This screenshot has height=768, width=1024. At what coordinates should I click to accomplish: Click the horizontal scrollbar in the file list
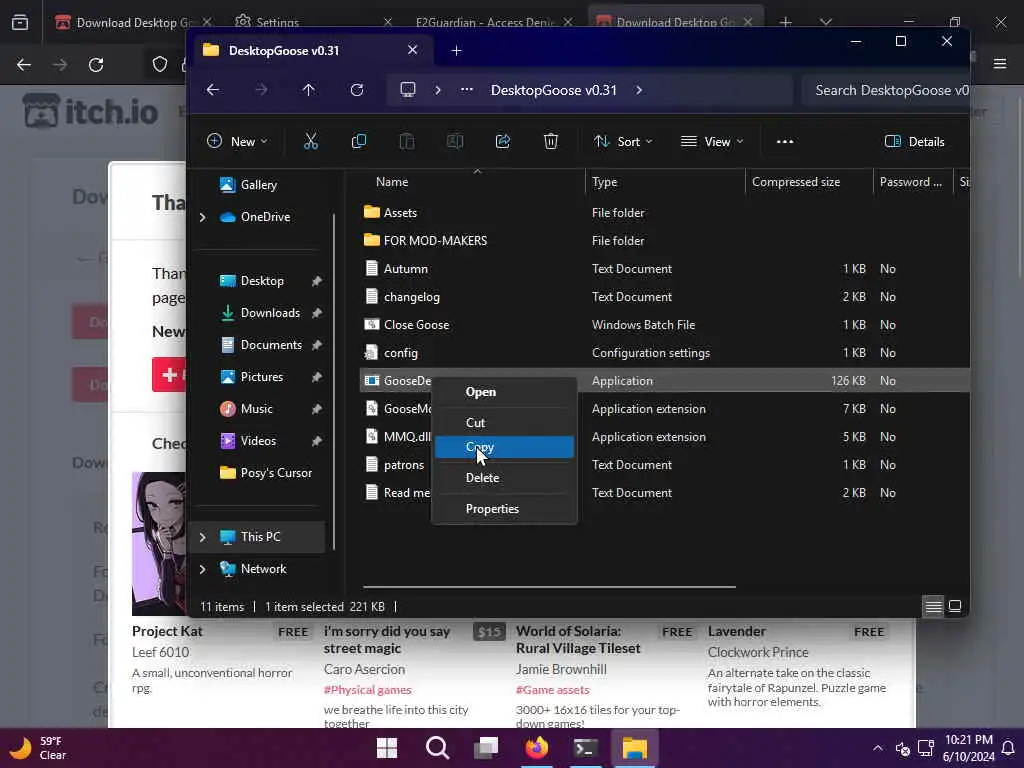coord(549,586)
